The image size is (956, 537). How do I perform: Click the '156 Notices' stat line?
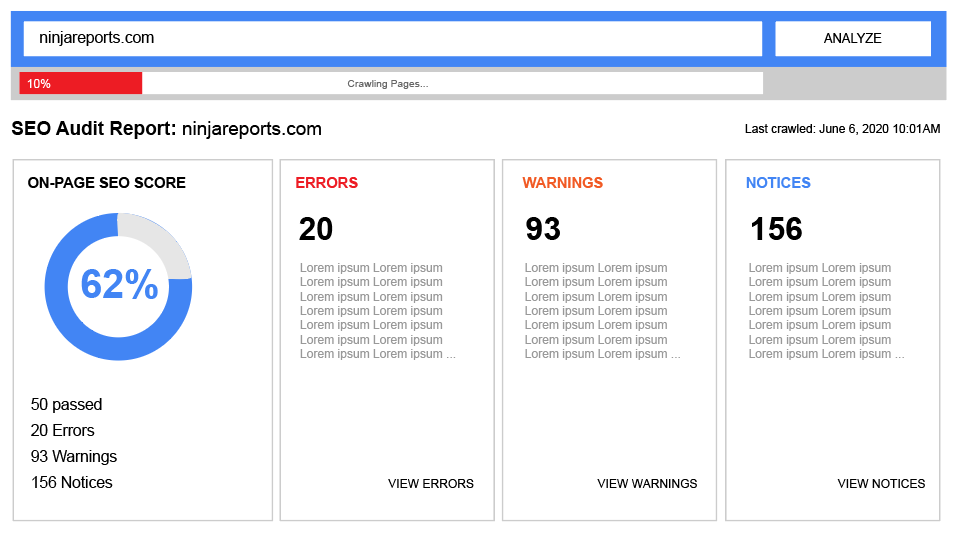(x=71, y=483)
